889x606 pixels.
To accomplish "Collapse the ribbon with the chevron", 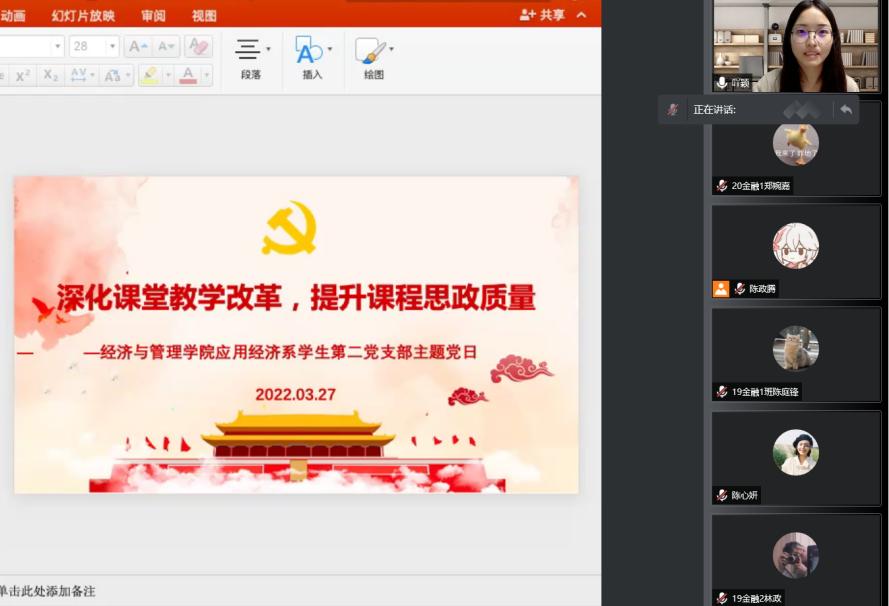I will point(581,15).
